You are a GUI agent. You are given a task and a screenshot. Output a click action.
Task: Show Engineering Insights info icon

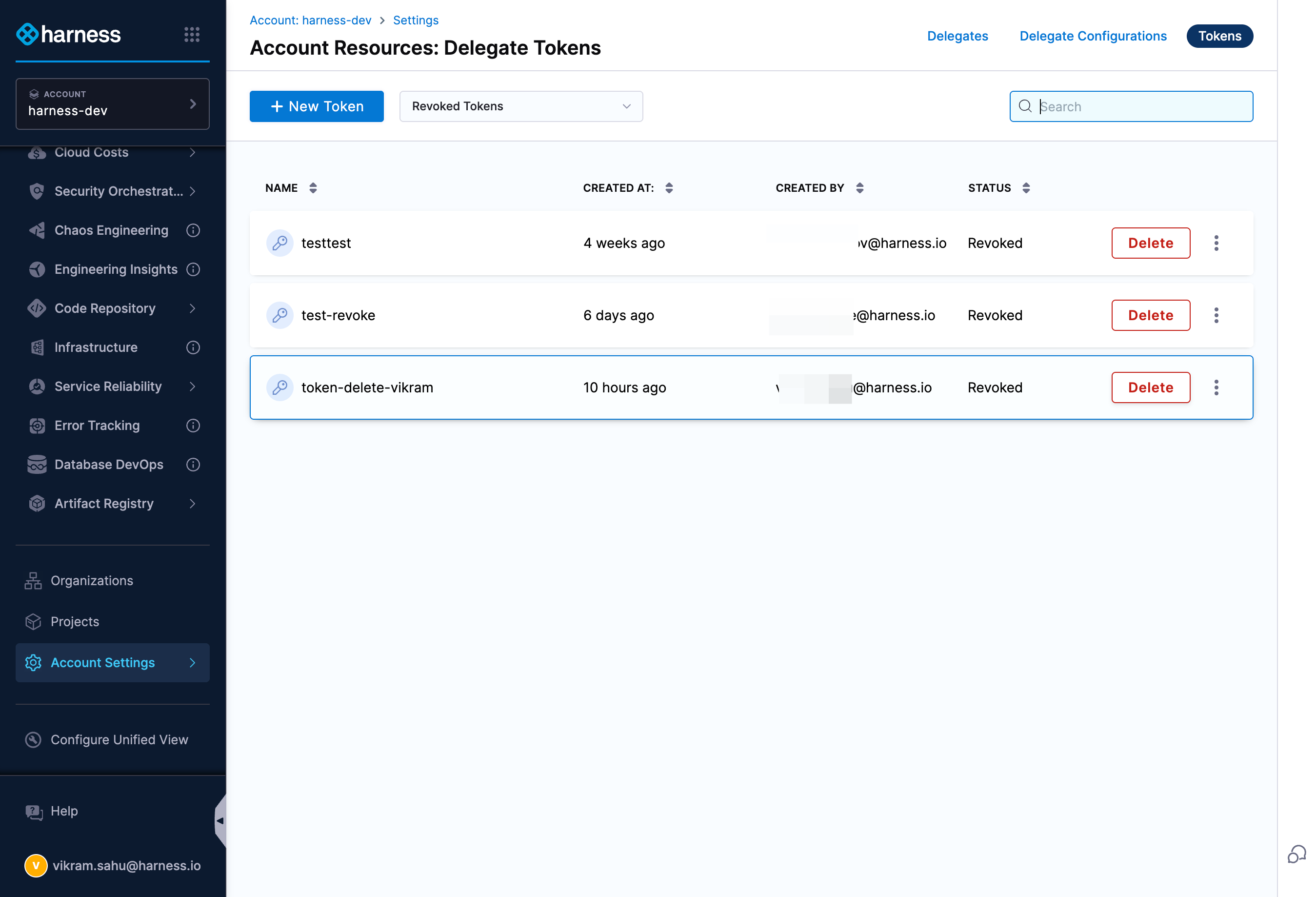(x=193, y=270)
